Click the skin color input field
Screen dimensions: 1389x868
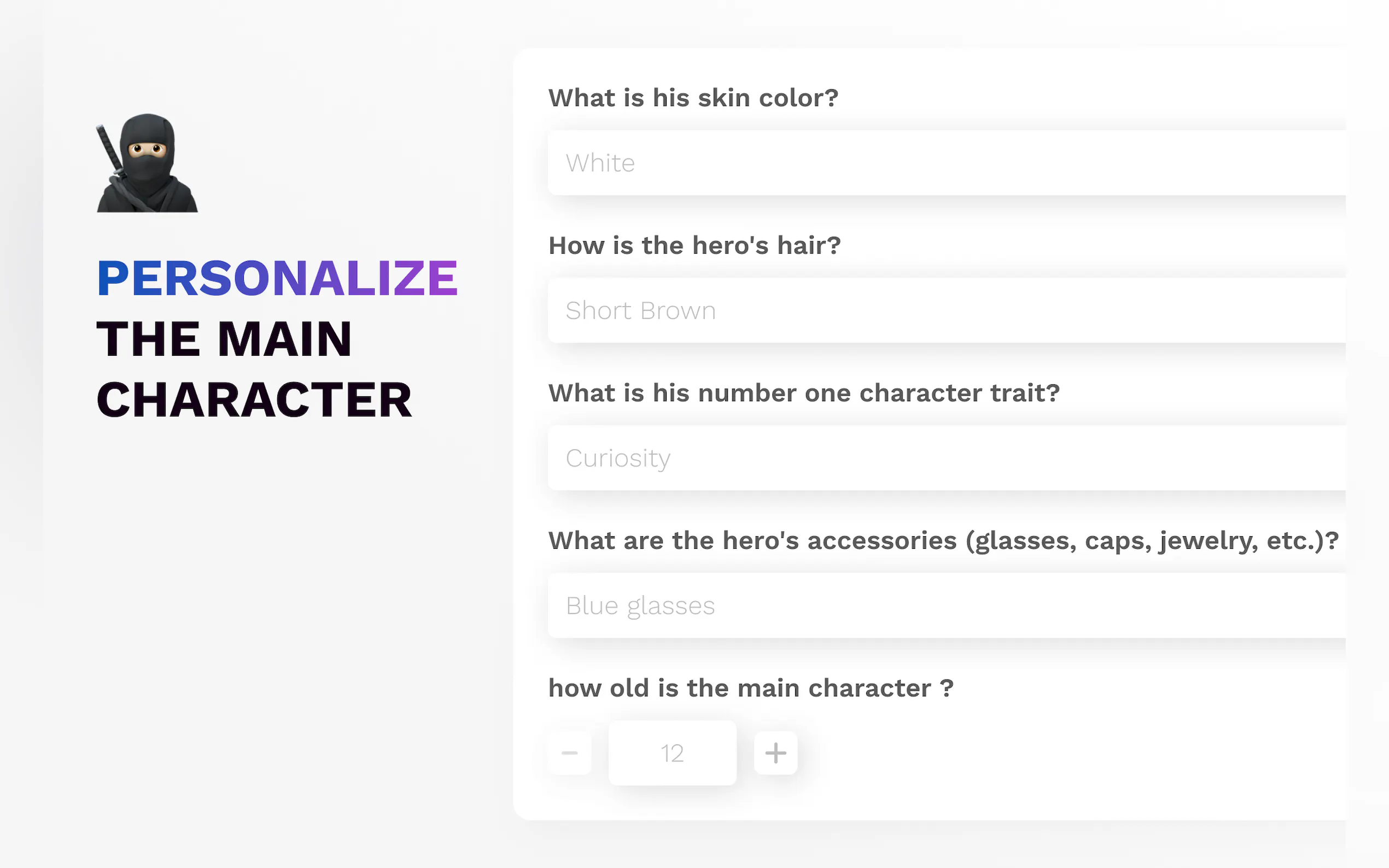click(946, 163)
